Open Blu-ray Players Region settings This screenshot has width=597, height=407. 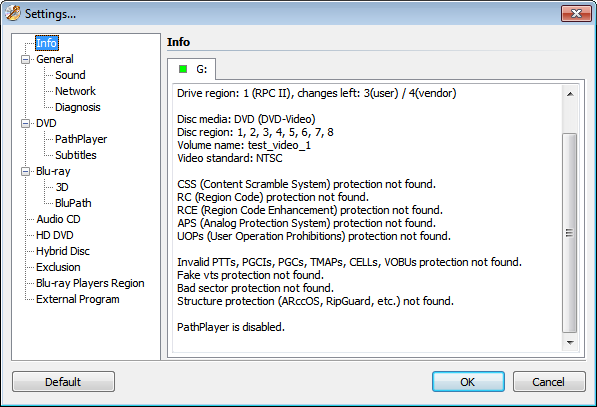(x=90, y=283)
